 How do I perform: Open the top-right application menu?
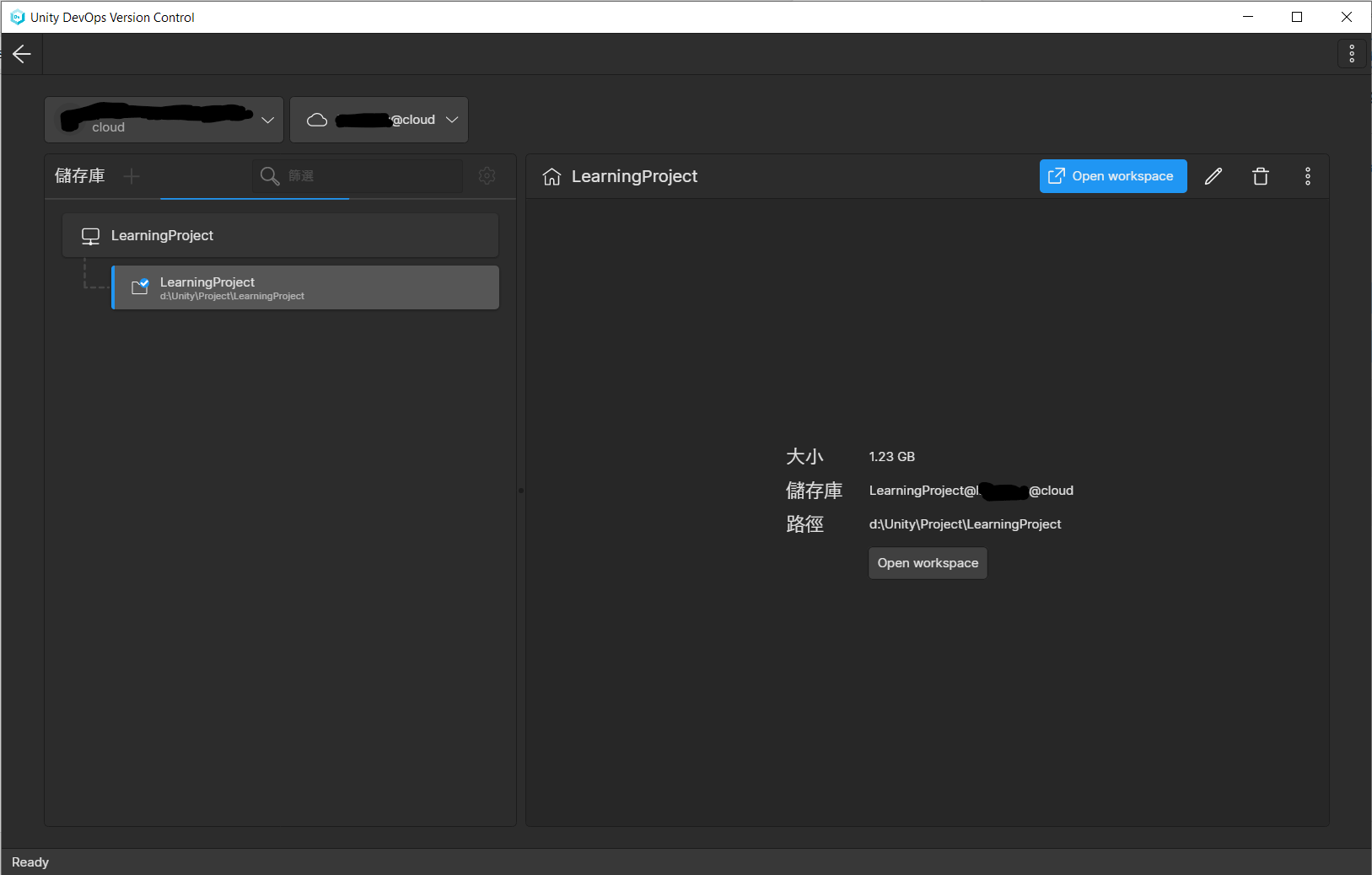point(1353,53)
